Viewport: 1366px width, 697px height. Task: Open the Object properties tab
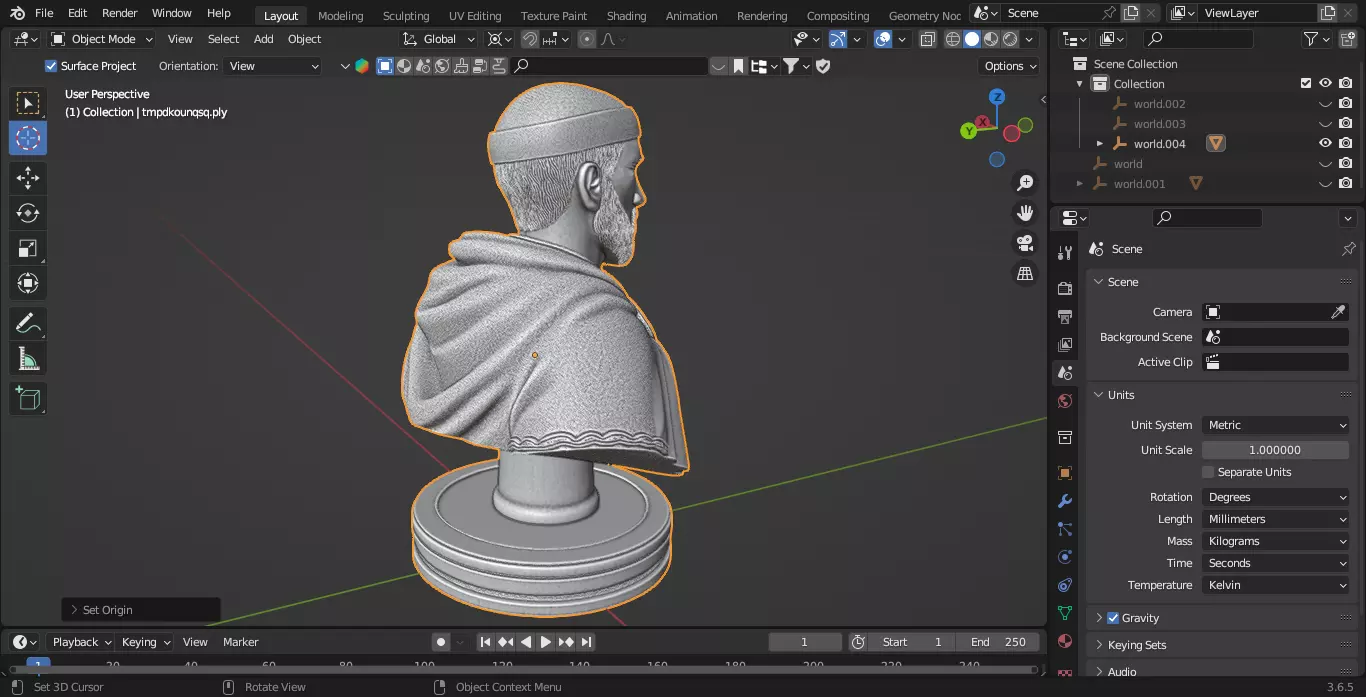tap(1065, 473)
